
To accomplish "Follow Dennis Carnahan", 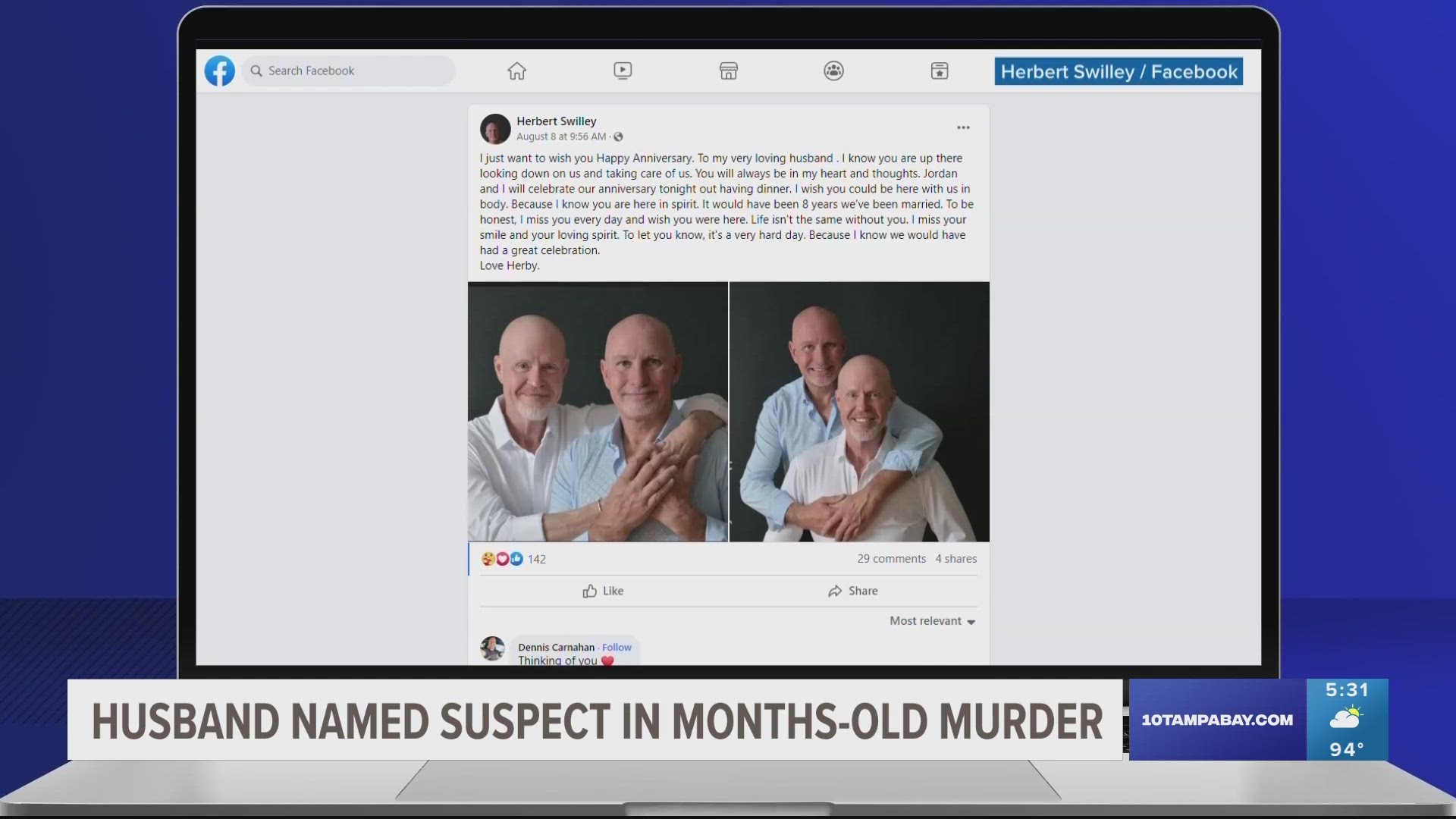I will [617, 647].
